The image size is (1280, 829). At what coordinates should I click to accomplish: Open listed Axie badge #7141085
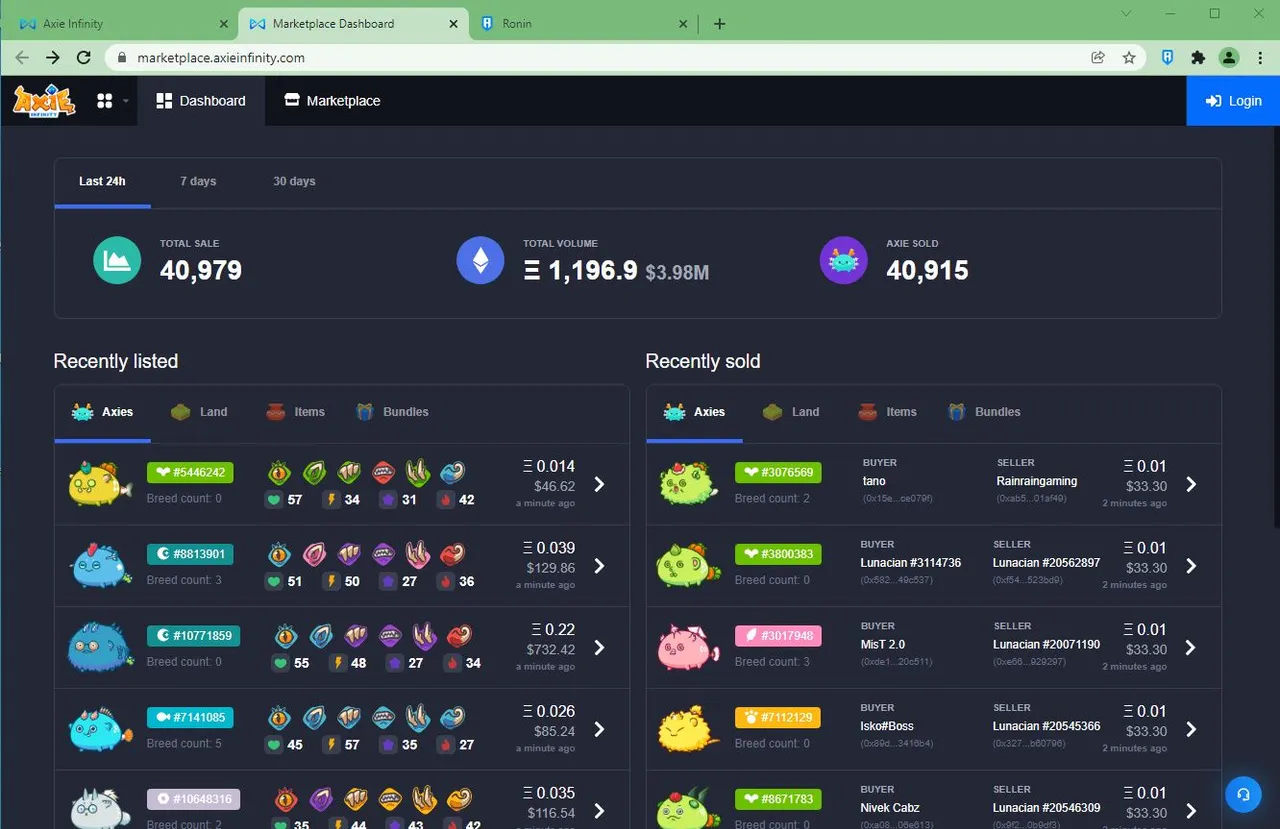pyautogui.click(x=191, y=717)
